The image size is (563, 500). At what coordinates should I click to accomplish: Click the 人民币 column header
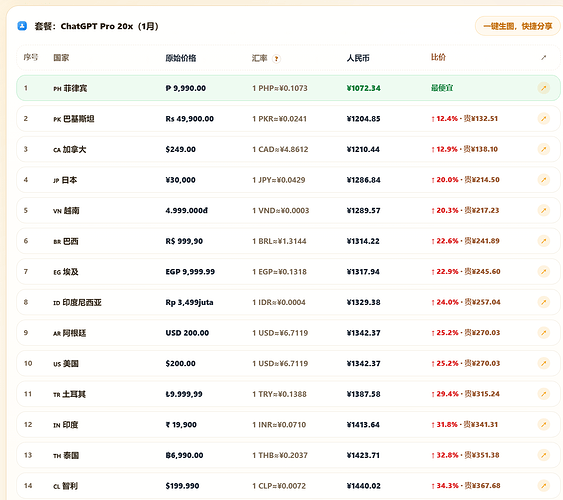point(358,58)
